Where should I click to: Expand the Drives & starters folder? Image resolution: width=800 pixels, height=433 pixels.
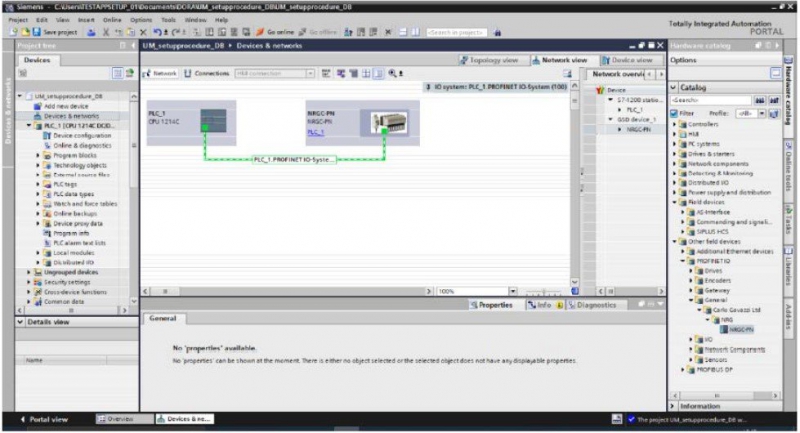[674, 154]
